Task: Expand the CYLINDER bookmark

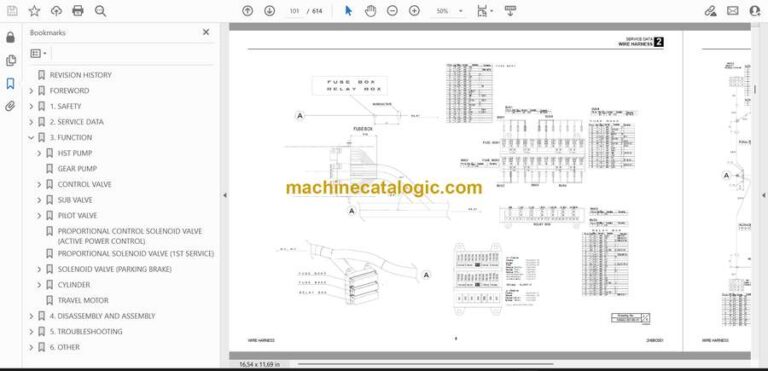Action: click(39, 285)
